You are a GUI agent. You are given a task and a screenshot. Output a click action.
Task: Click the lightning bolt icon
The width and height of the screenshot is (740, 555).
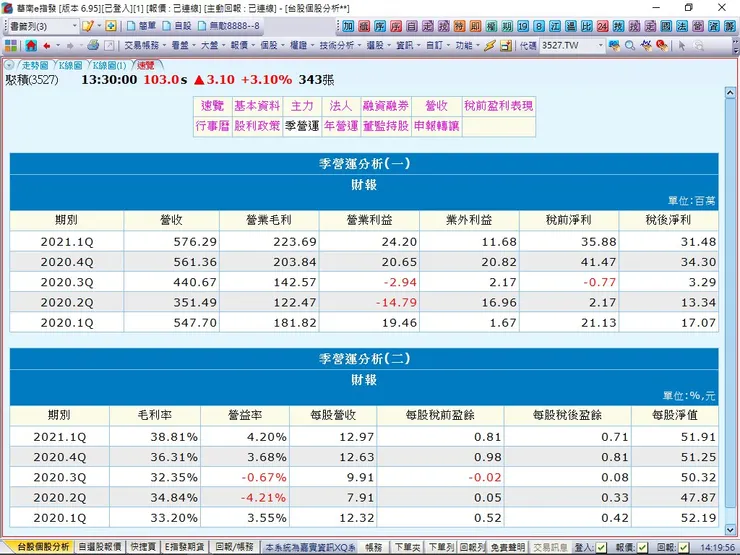pos(490,45)
